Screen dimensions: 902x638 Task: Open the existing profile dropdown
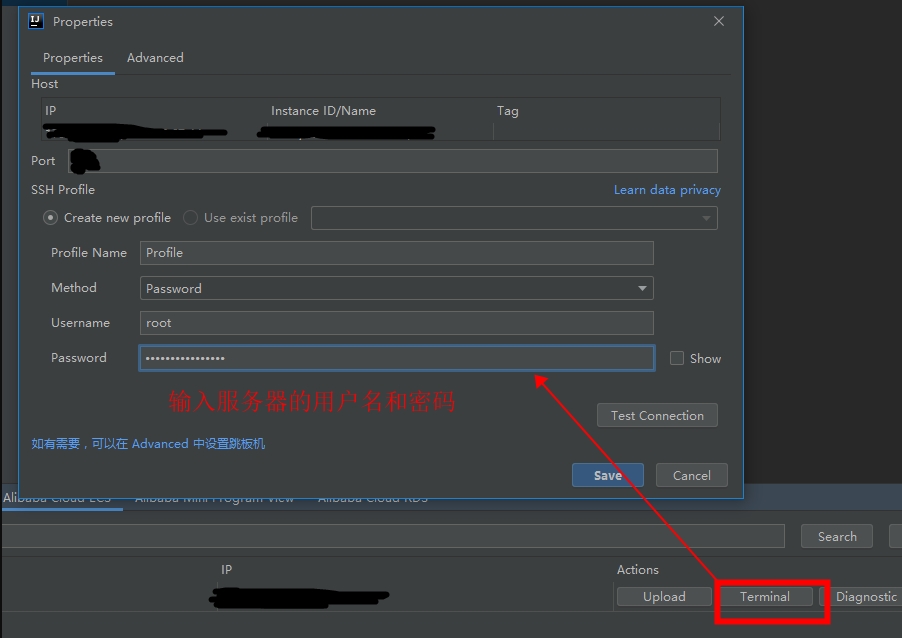tap(513, 218)
